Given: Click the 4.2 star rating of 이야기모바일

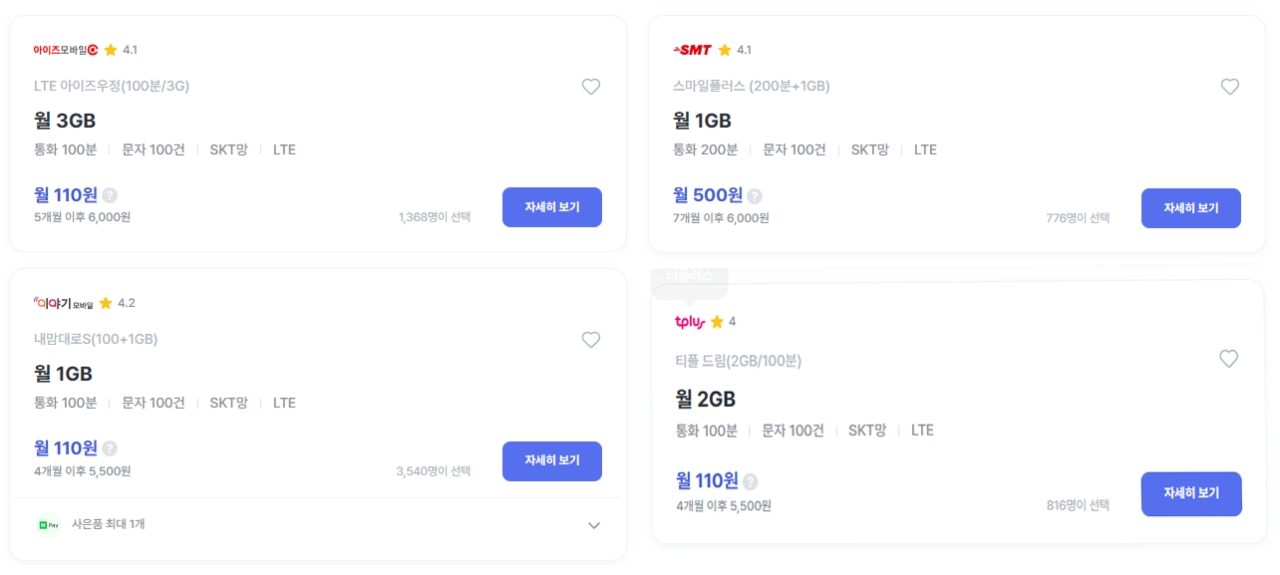Looking at the screenshot, I should [117, 303].
